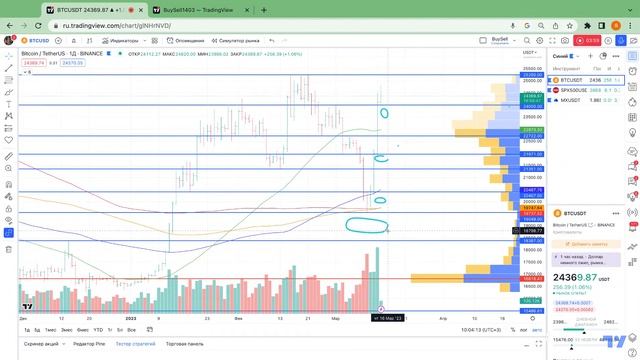Select the brush drawing tool
The image size is (640, 360).
point(9,92)
